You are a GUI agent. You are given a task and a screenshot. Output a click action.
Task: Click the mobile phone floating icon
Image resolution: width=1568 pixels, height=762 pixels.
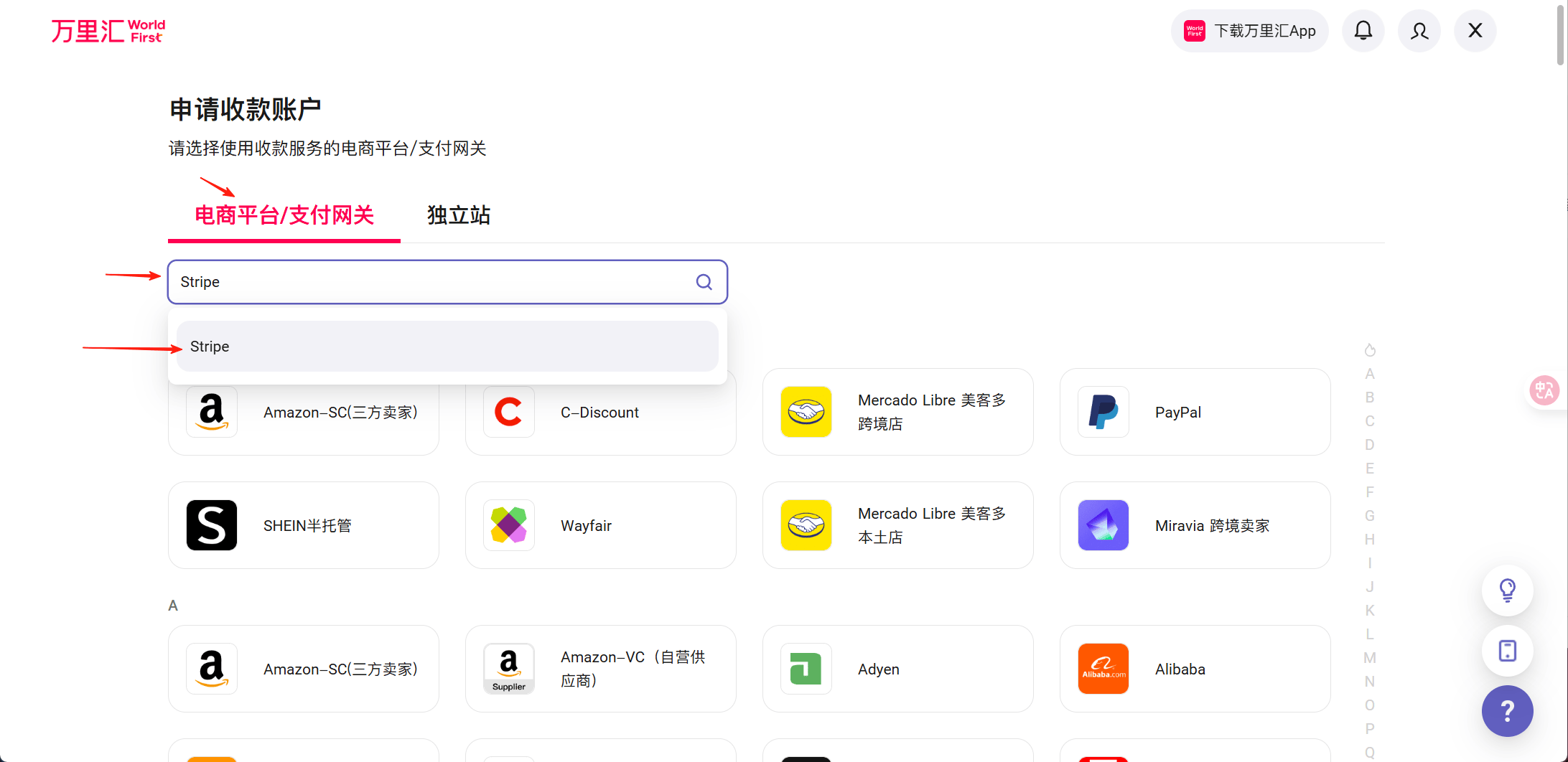tap(1507, 651)
